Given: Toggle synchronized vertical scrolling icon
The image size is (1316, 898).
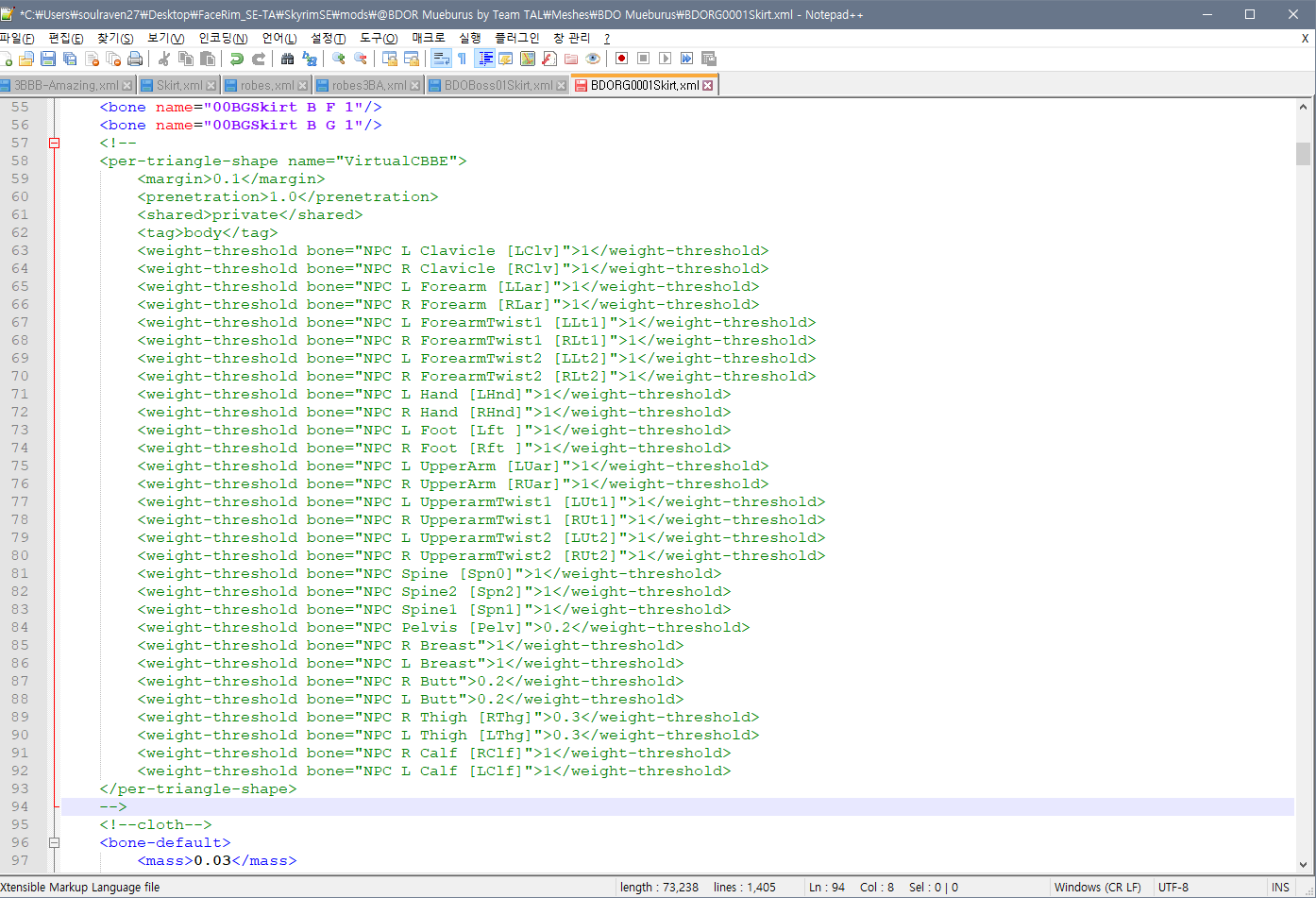Looking at the screenshot, I should 390,59.
